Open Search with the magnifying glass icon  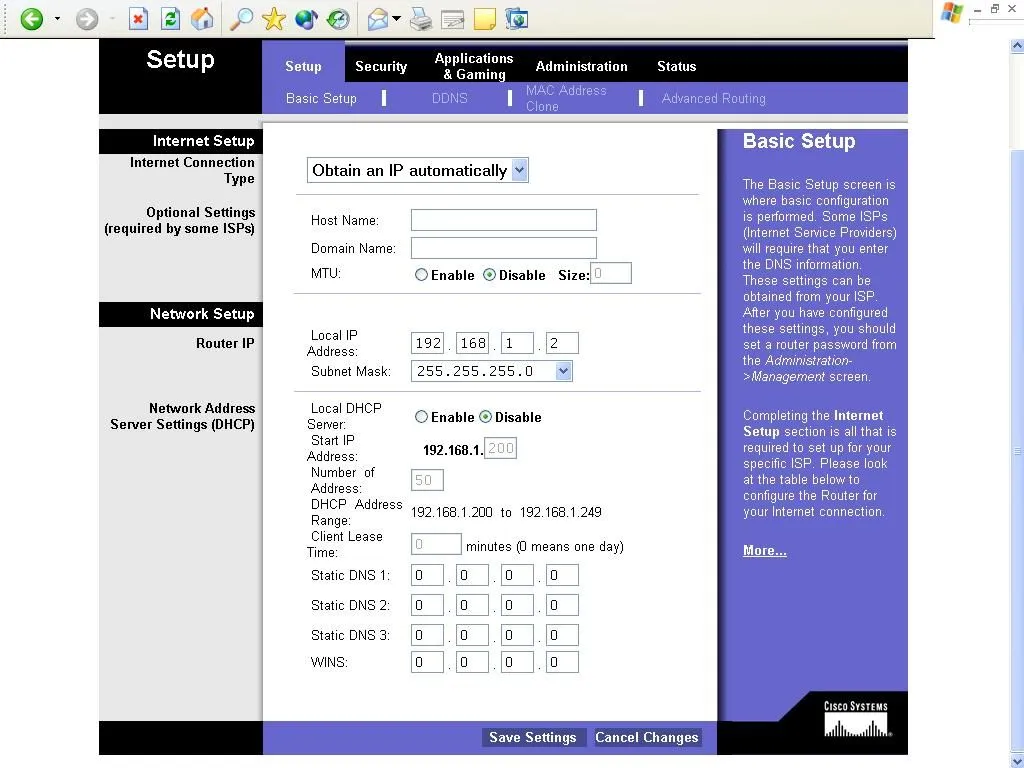pyautogui.click(x=241, y=19)
